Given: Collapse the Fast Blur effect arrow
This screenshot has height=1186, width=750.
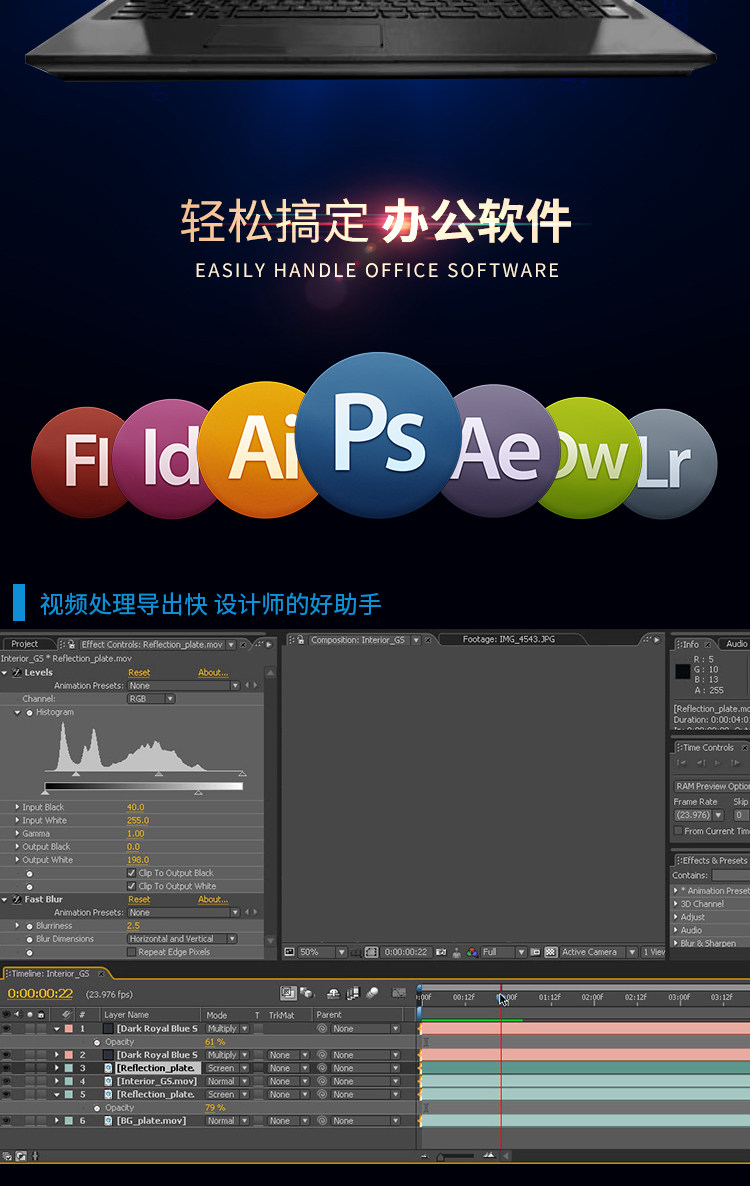Looking at the screenshot, I should [x=5, y=899].
